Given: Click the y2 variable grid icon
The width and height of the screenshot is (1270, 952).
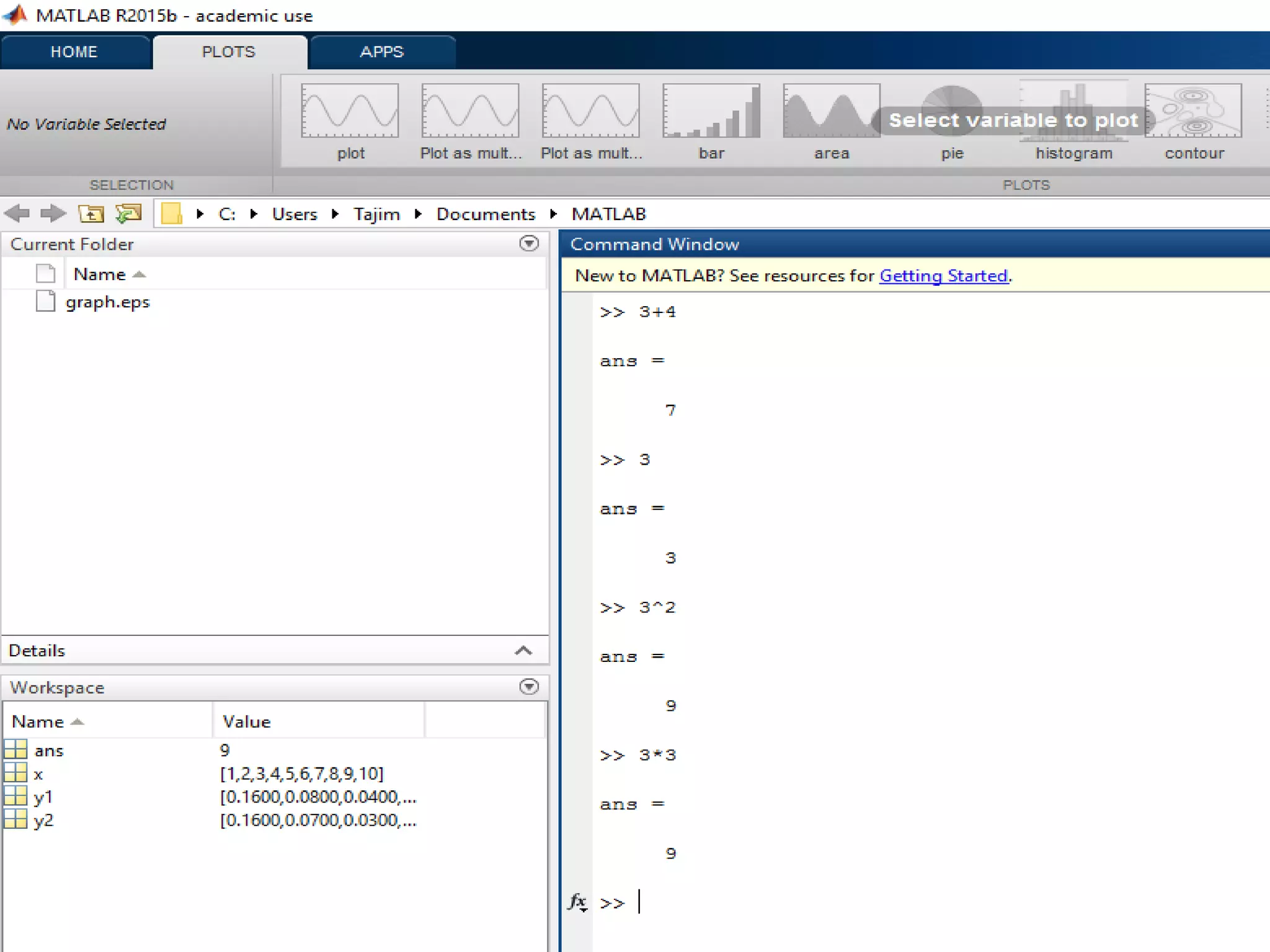Looking at the screenshot, I should click(x=16, y=819).
